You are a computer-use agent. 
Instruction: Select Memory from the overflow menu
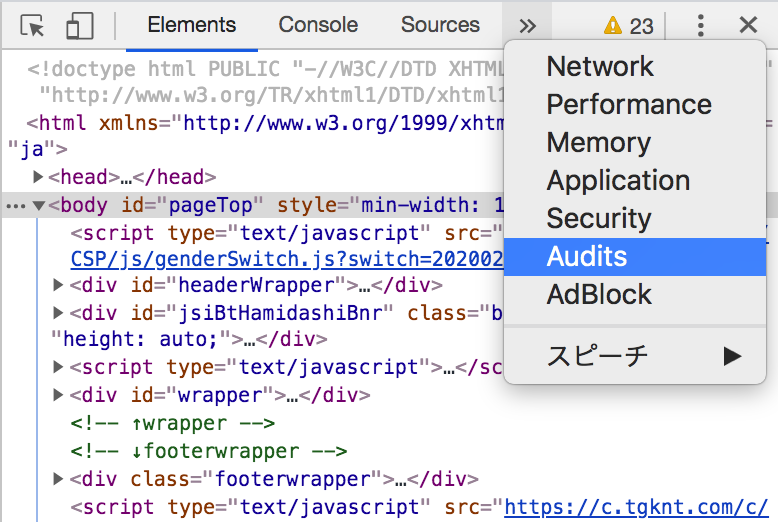(635, 142)
